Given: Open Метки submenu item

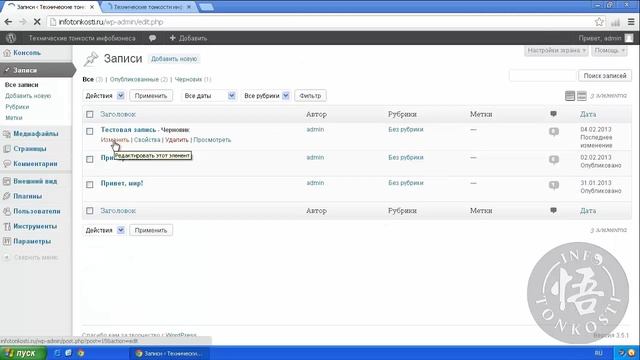Looking at the screenshot, I should point(14,118).
